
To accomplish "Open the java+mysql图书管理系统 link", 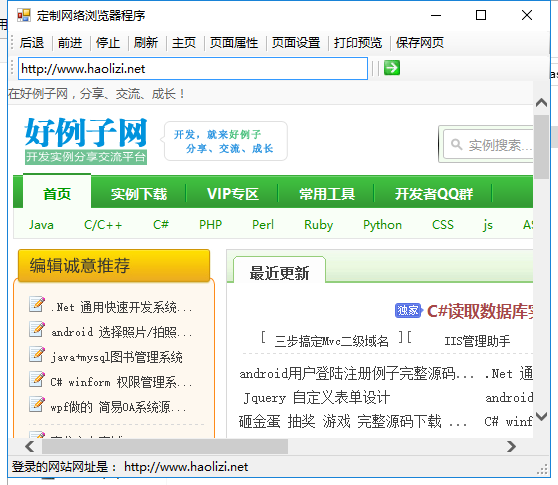I will (117, 357).
